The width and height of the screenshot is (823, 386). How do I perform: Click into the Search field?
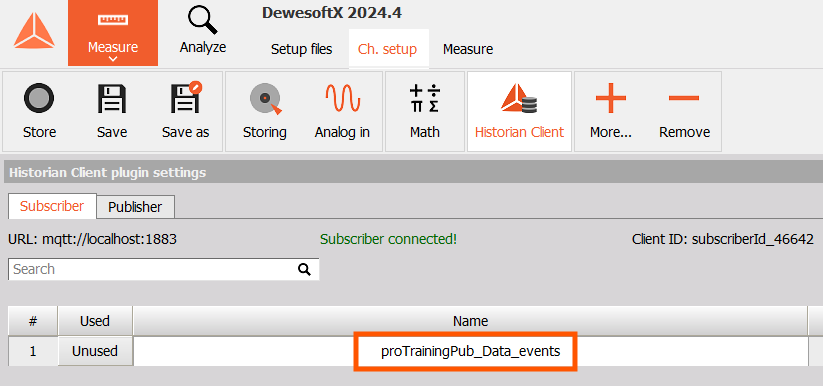point(163,269)
